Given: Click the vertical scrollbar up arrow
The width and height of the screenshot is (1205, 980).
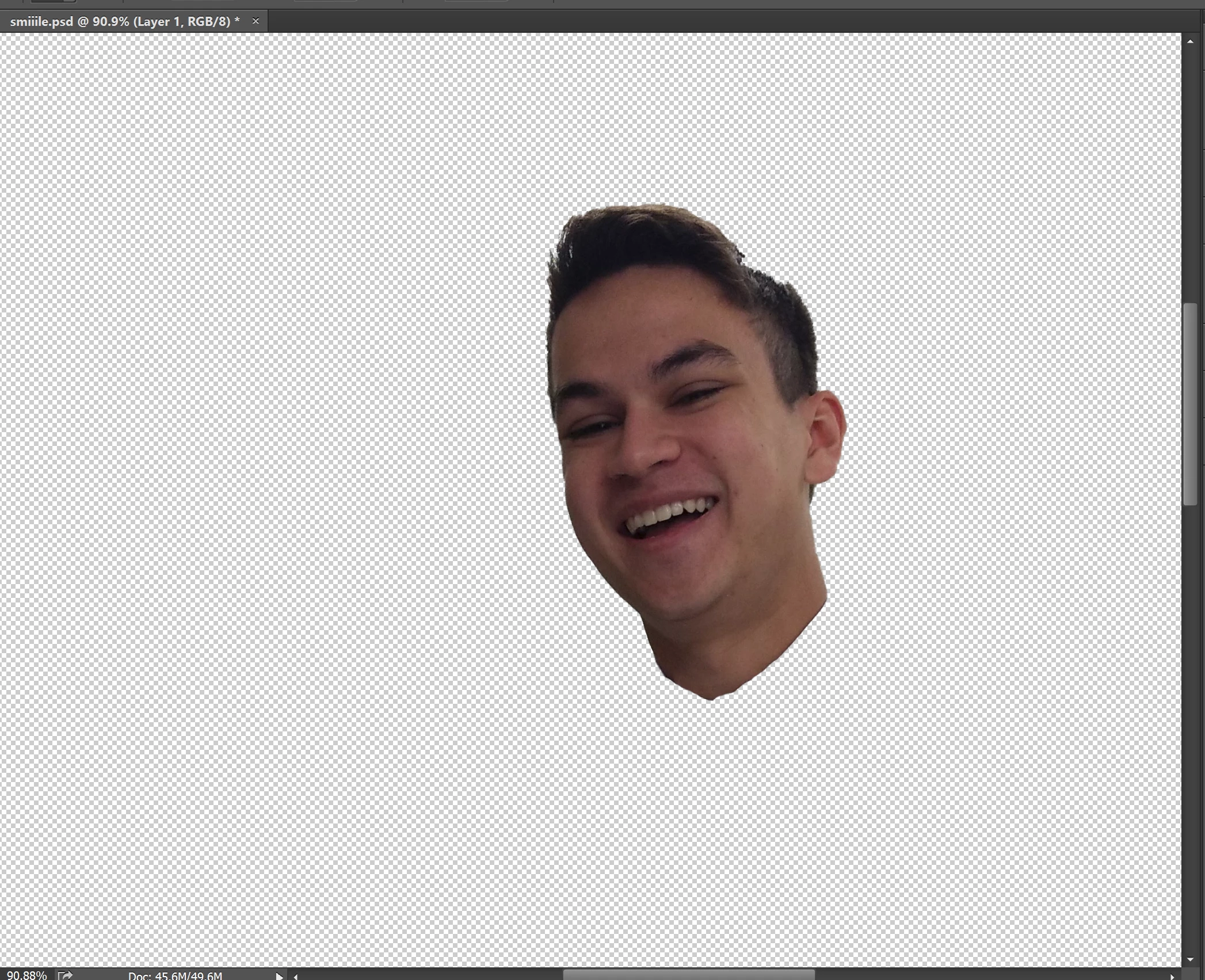Looking at the screenshot, I should point(1190,41).
